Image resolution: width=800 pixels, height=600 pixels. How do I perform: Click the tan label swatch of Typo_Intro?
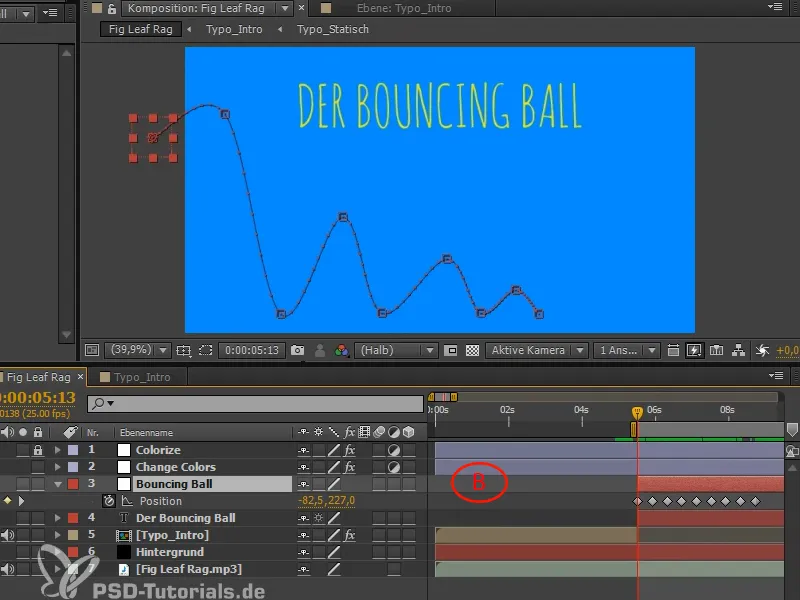tap(73, 535)
